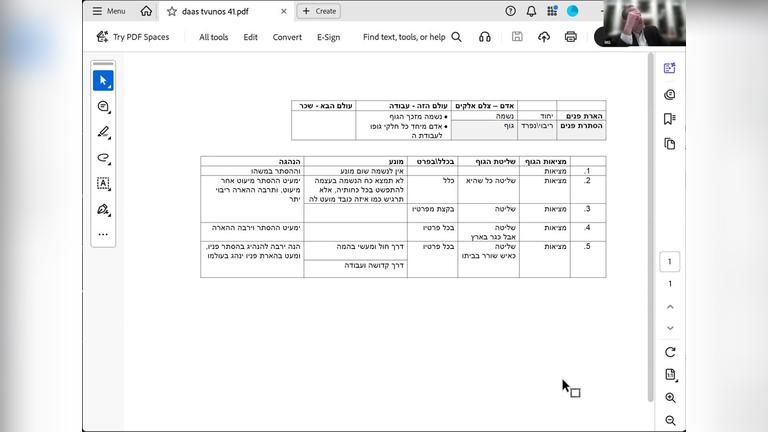Star the daas tvunos 41.pdf document

[172, 11]
